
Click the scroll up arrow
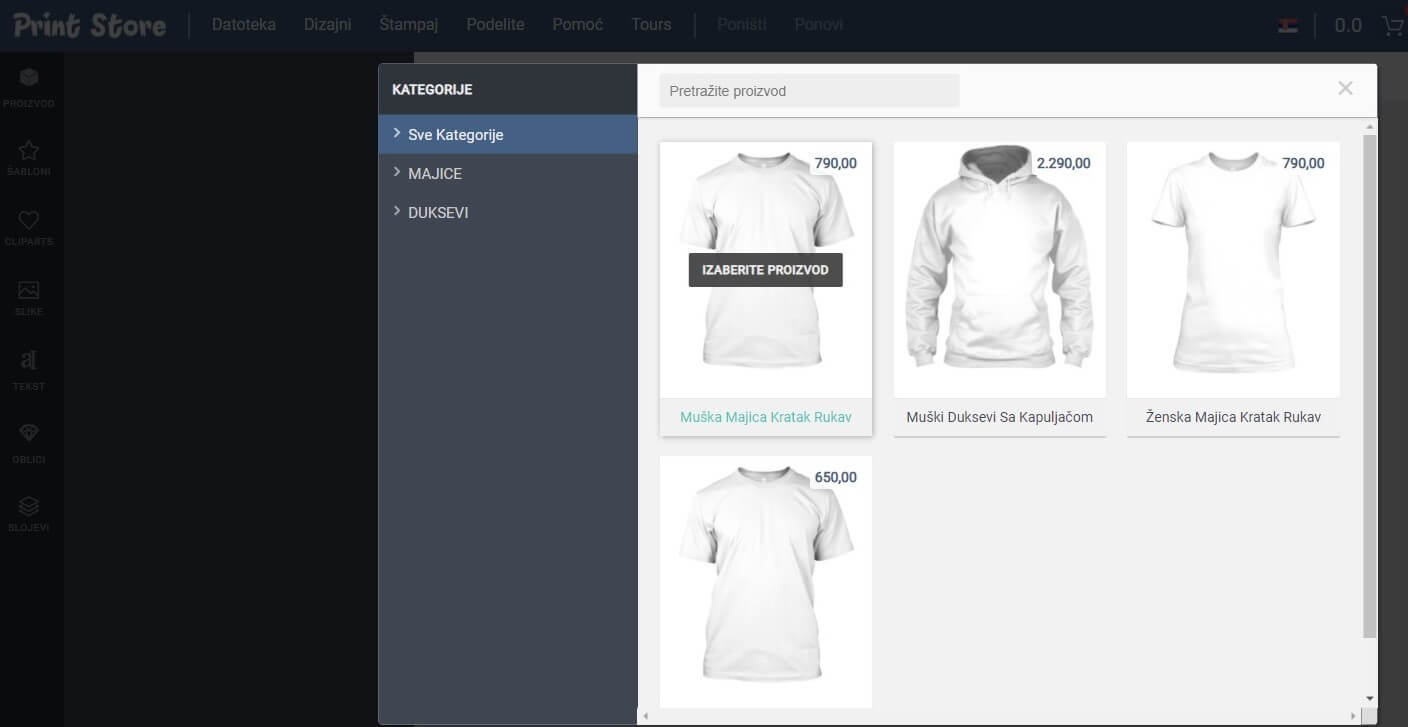click(1370, 126)
